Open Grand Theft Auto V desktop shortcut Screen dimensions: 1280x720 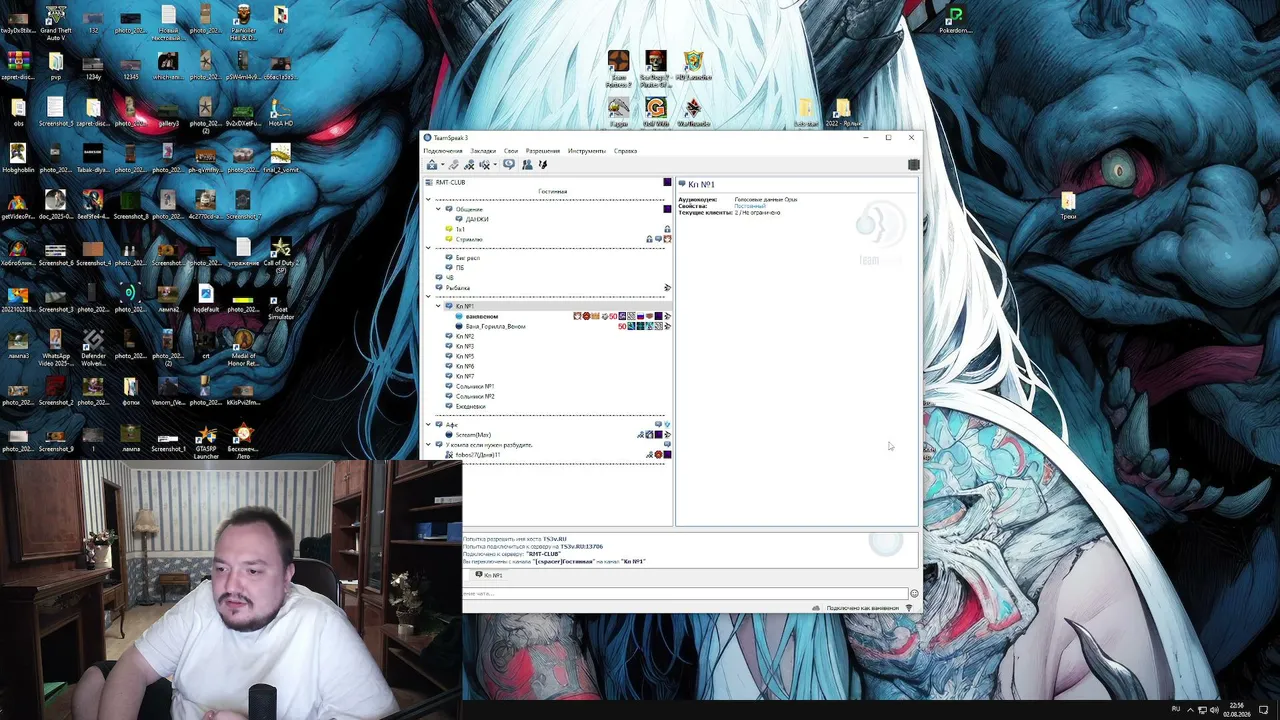click(x=55, y=21)
